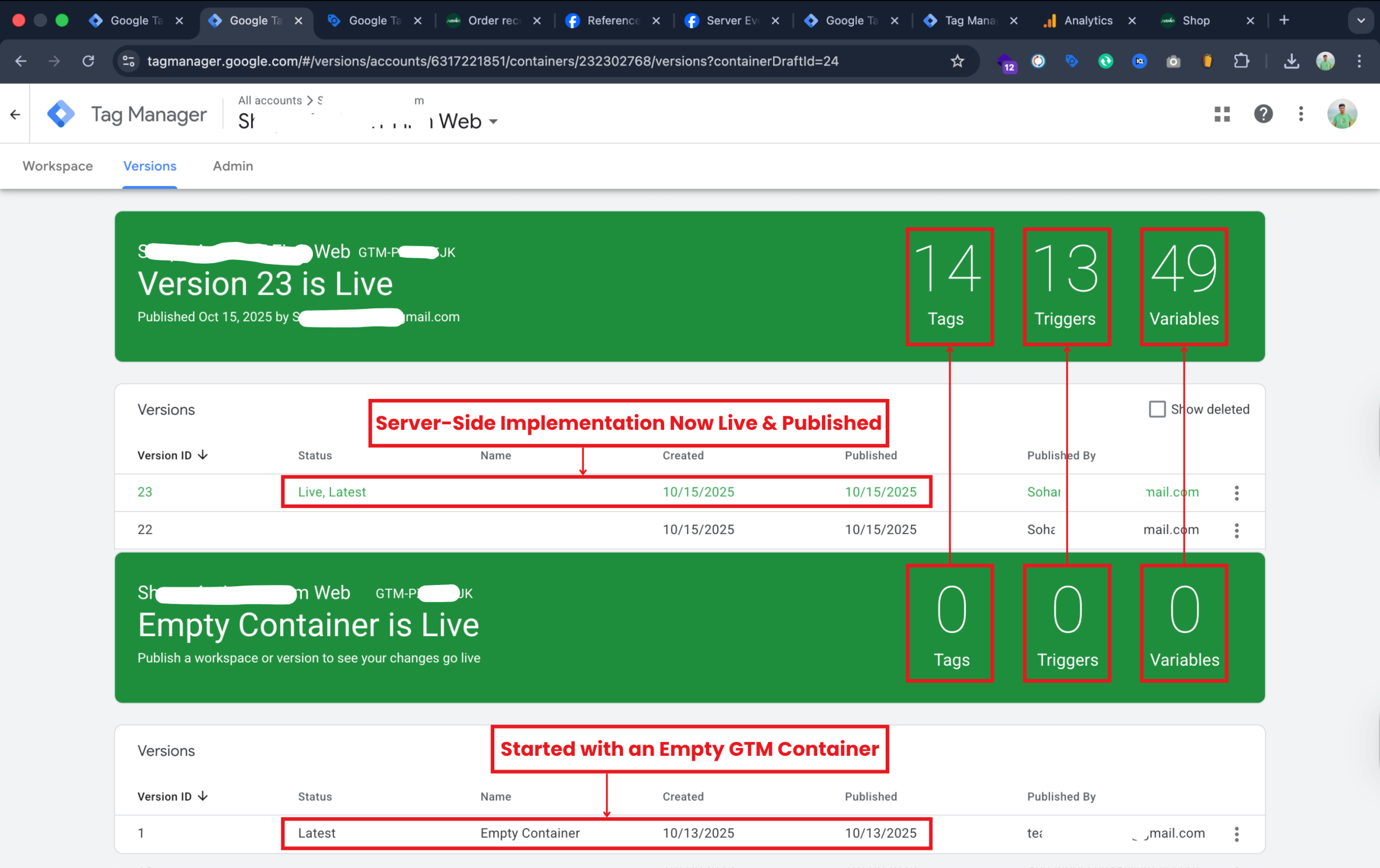Expand the container selector dropdown arrow
The image size is (1380, 868).
(x=493, y=121)
